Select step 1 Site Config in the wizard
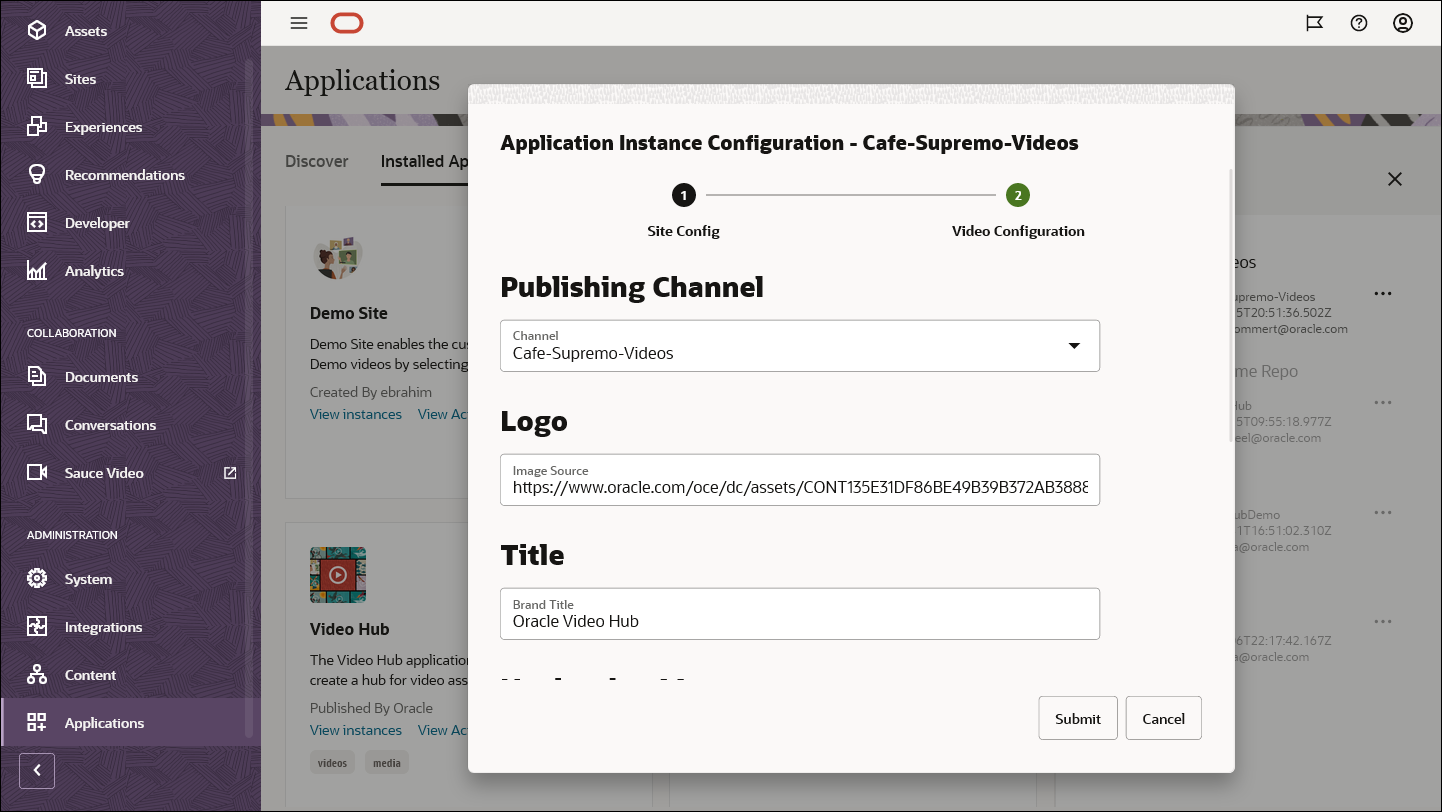 [x=683, y=195]
